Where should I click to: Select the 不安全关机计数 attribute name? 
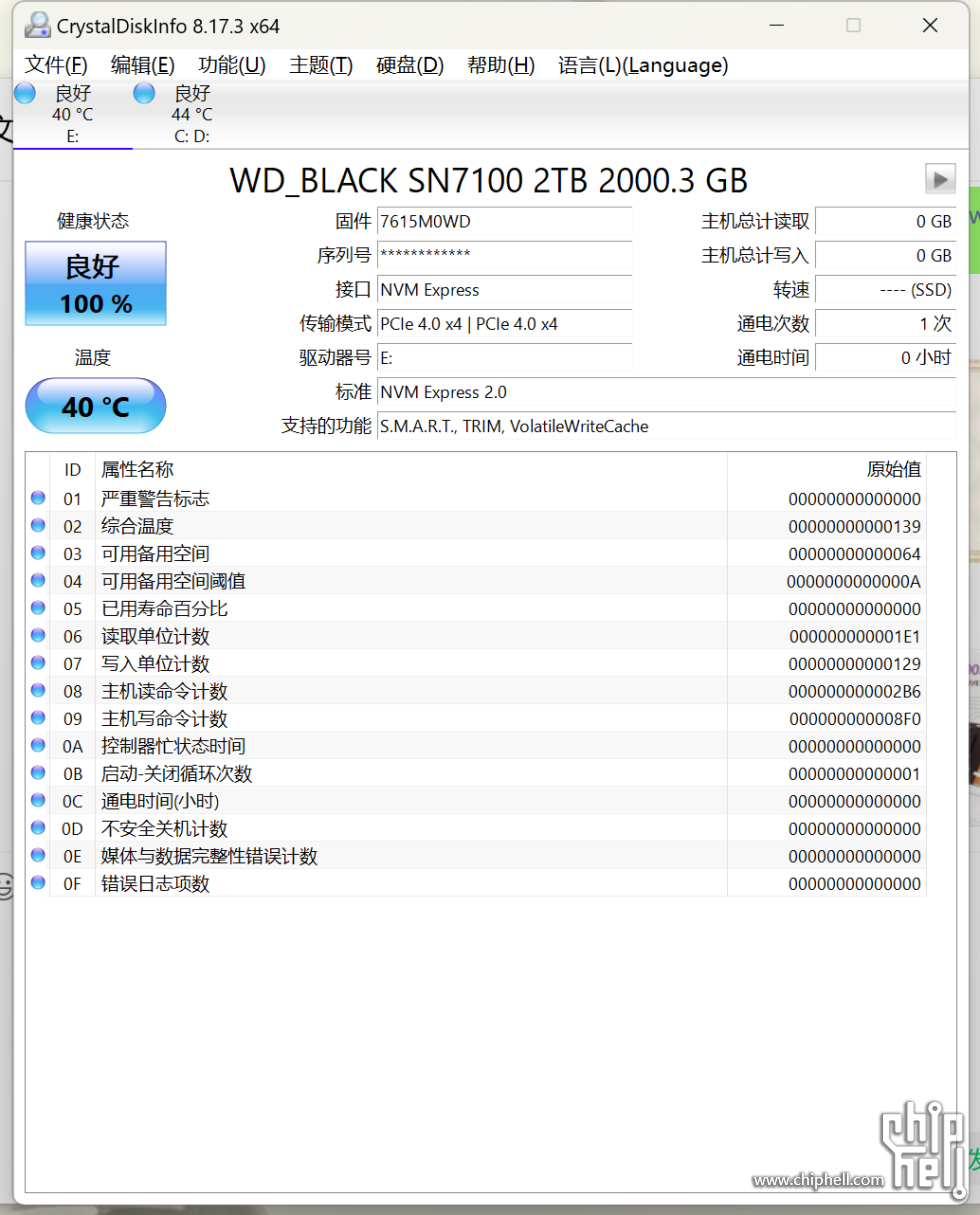point(164,829)
